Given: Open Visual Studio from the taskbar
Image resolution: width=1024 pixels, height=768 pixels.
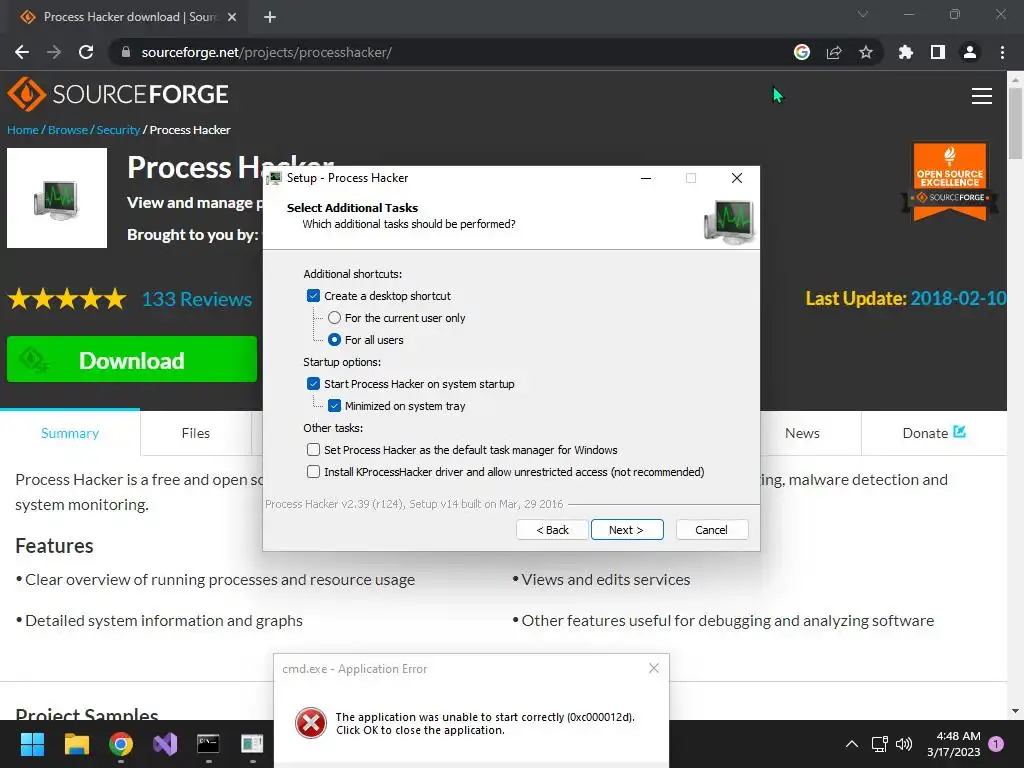Looking at the screenshot, I should click(x=165, y=744).
